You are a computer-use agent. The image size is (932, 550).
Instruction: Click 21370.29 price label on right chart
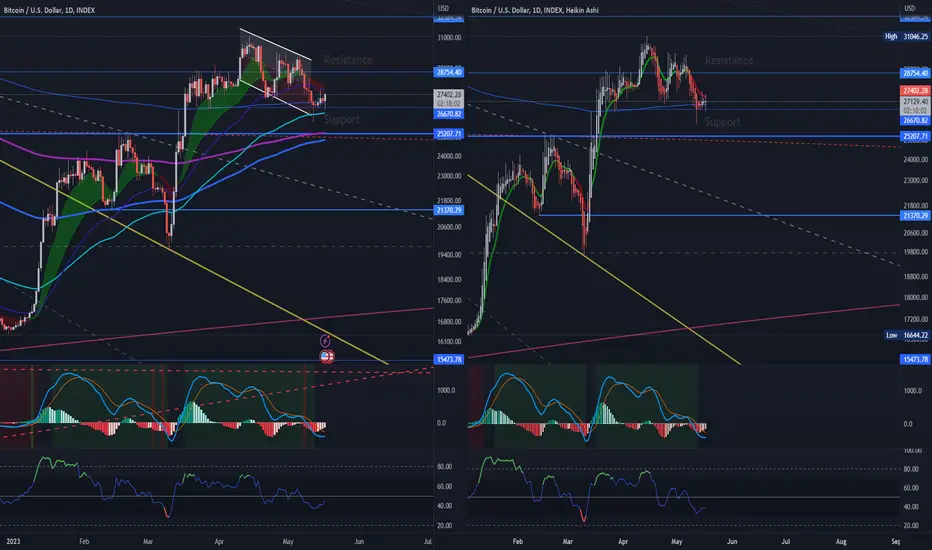point(915,215)
